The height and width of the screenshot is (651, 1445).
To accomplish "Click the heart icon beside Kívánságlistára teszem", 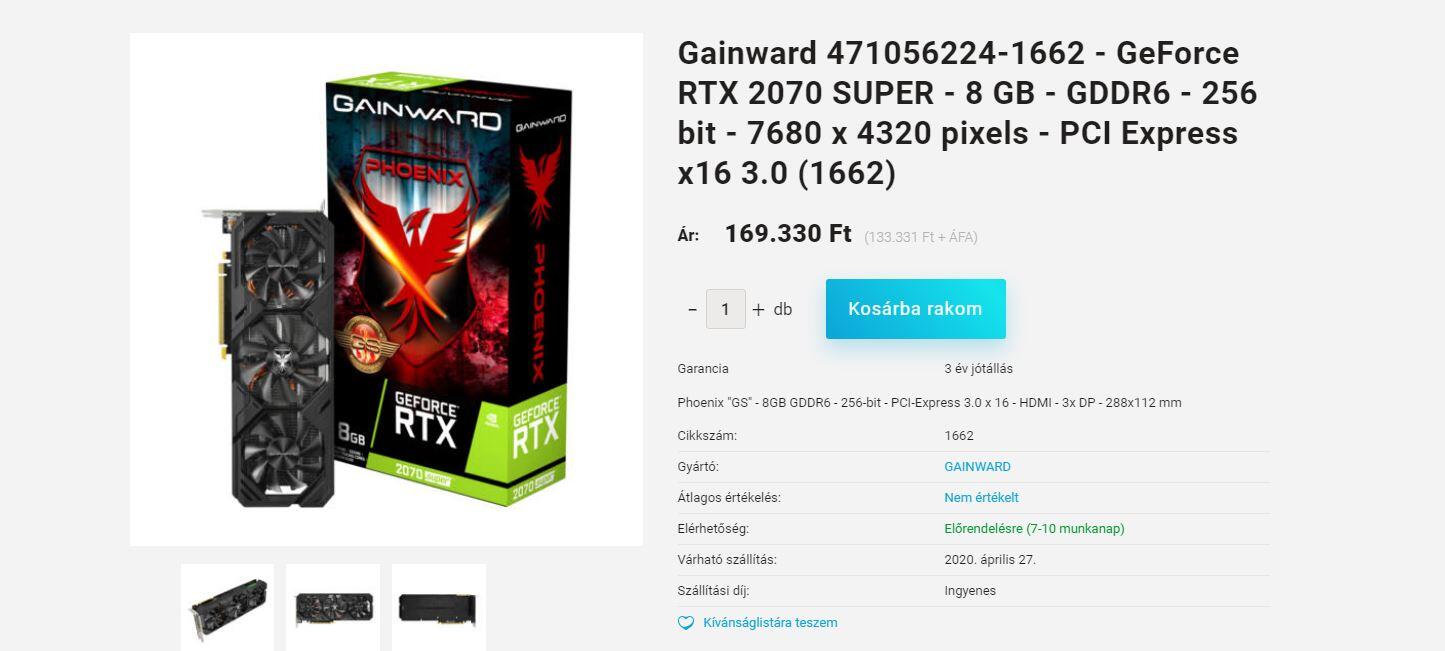I will point(686,623).
